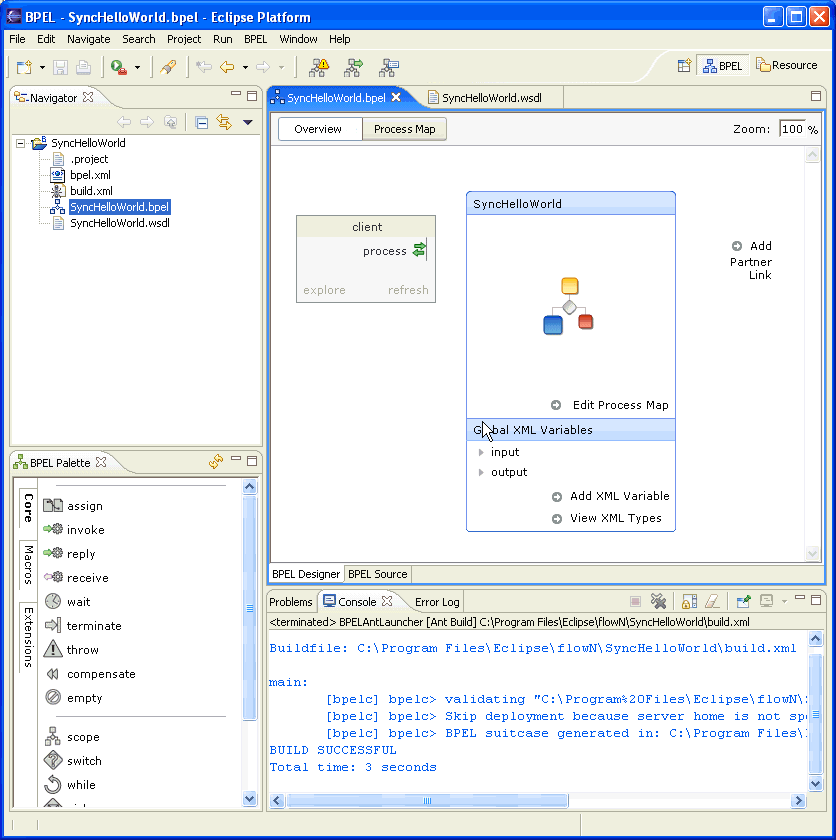The image size is (836, 840).
Task: Click the deploy BPEL process toolbar icon
Action: click(353, 67)
